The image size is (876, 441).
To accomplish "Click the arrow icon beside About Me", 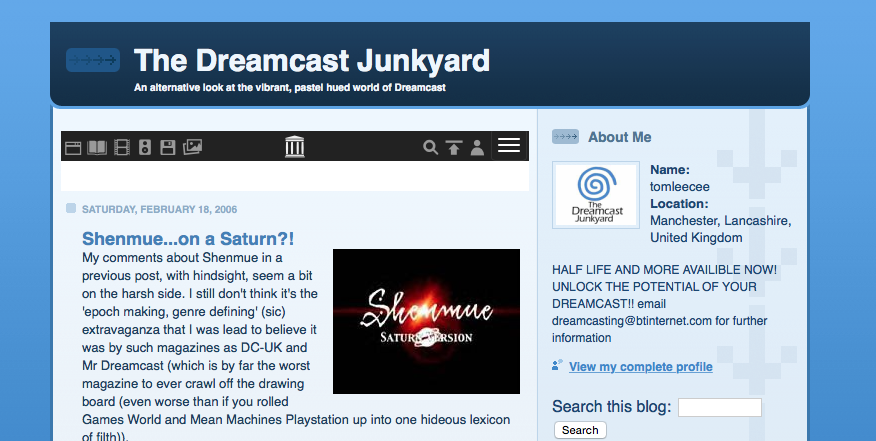I will (565, 137).
